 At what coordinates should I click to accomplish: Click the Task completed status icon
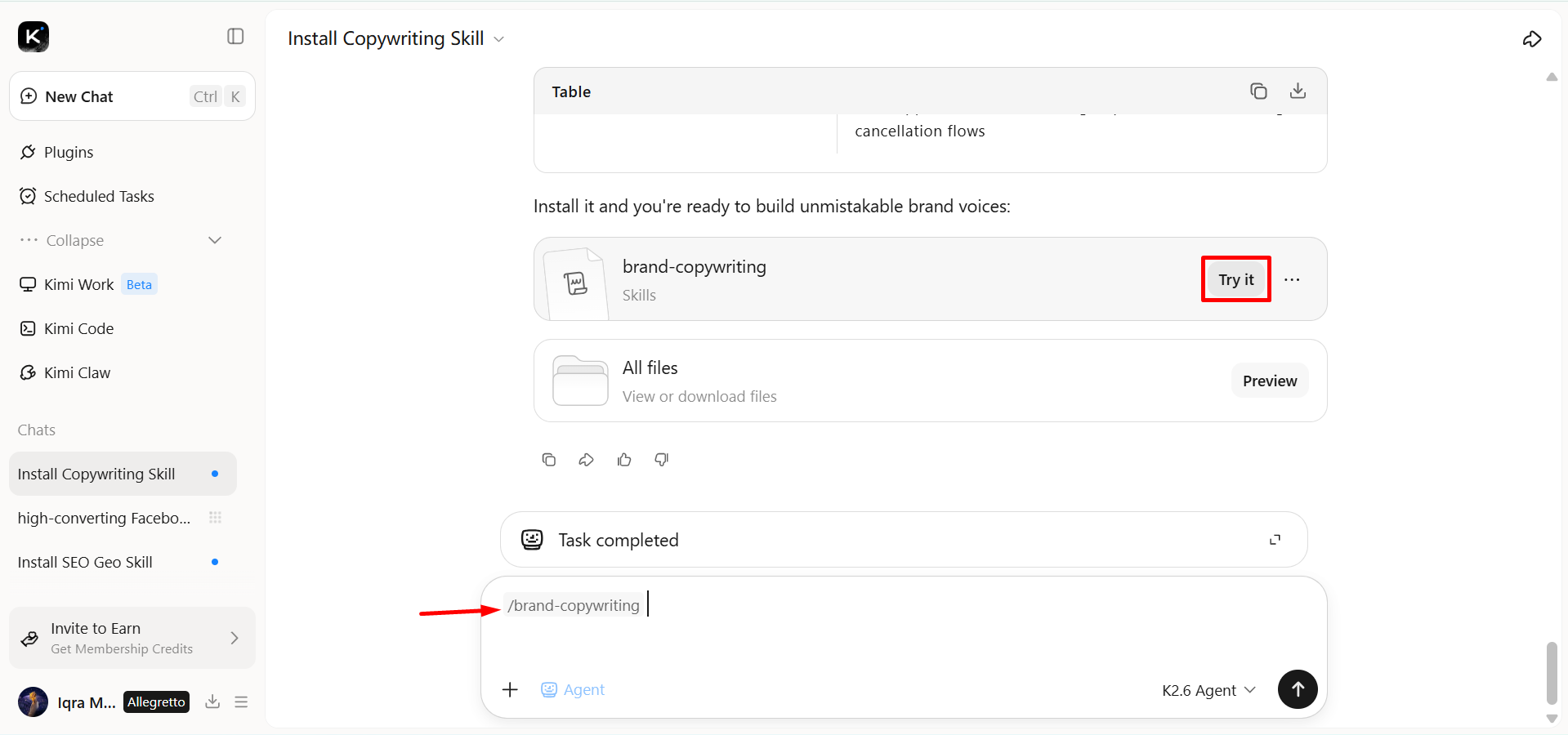pyautogui.click(x=532, y=540)
